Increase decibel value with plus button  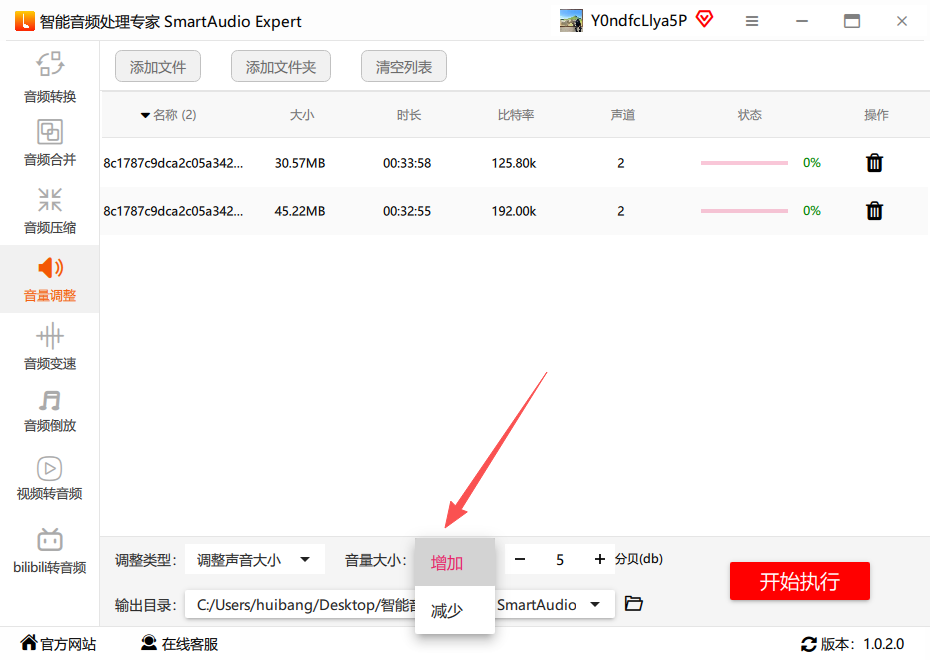click(x=600, y=560)
